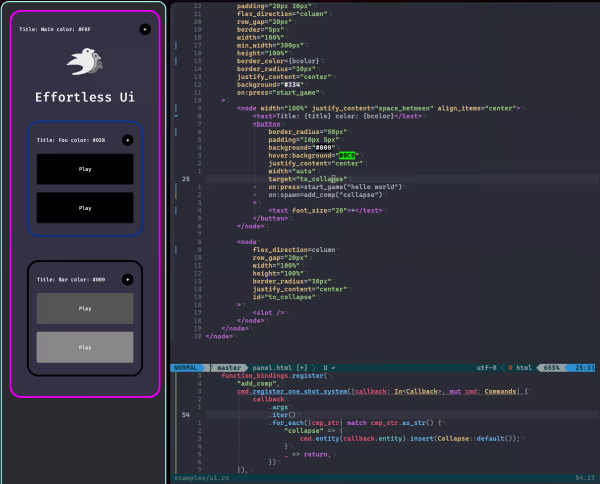The width and height of the screenshot is (600, 484).
Task: Click the .iter() line in Rust pane
Action: (282, 415)
